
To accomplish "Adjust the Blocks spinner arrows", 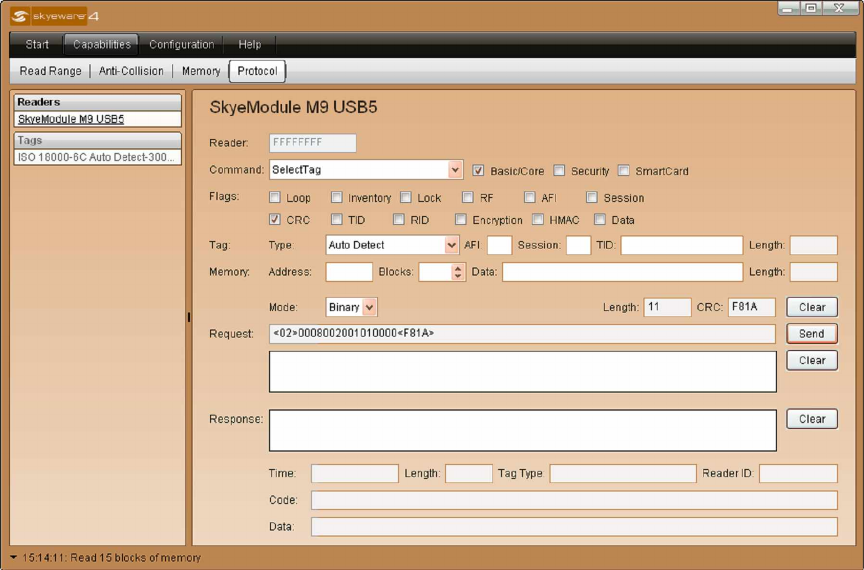I will point(459,272).
